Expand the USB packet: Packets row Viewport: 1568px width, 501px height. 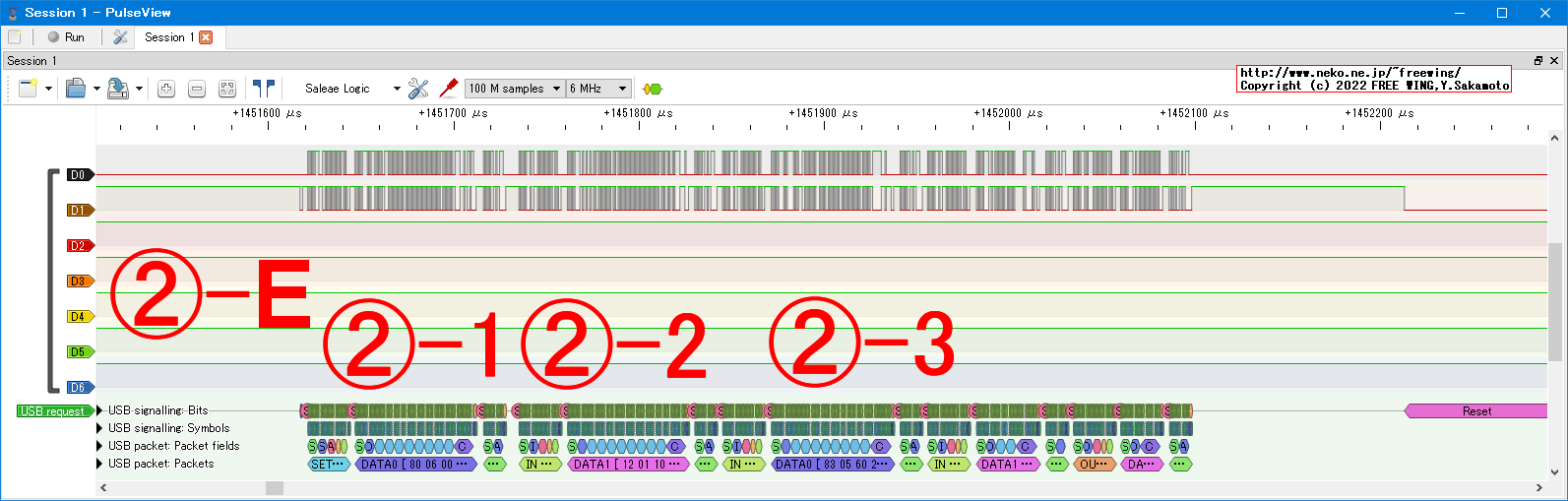coord(99,464)
